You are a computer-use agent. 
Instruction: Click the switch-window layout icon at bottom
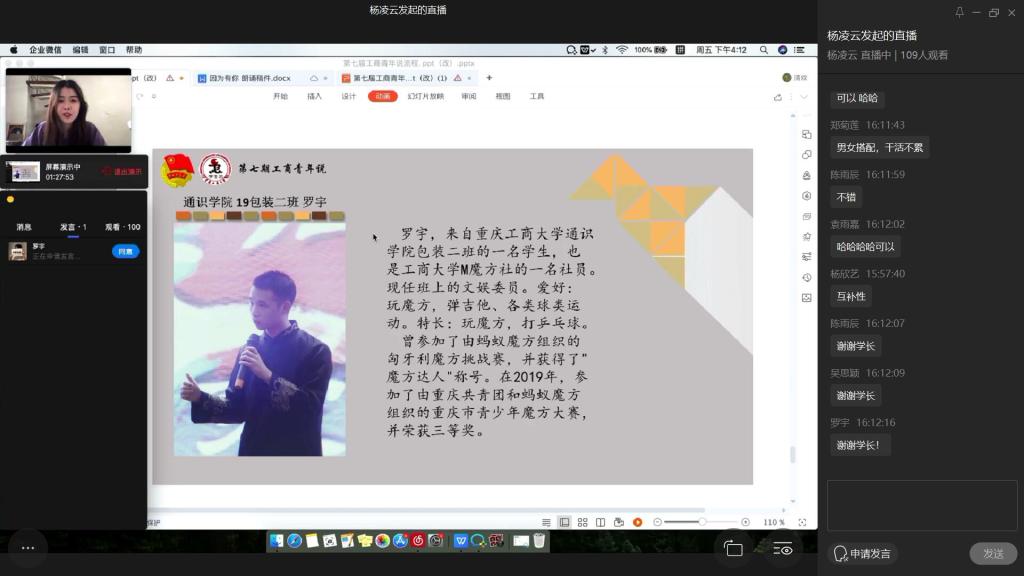point(733,549)
